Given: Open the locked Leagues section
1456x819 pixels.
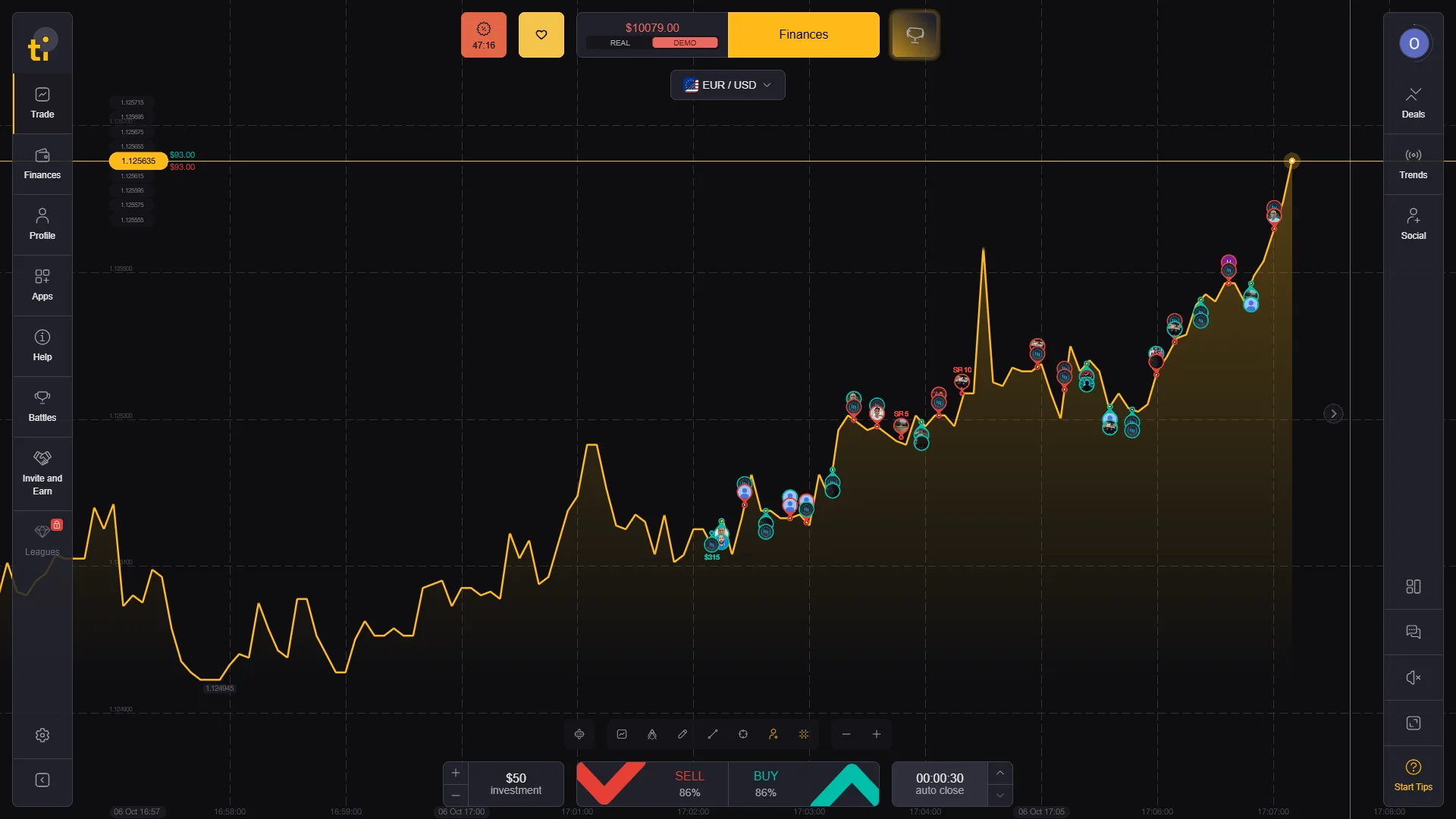Looking at the screenshot, I should tap(42, 540).
